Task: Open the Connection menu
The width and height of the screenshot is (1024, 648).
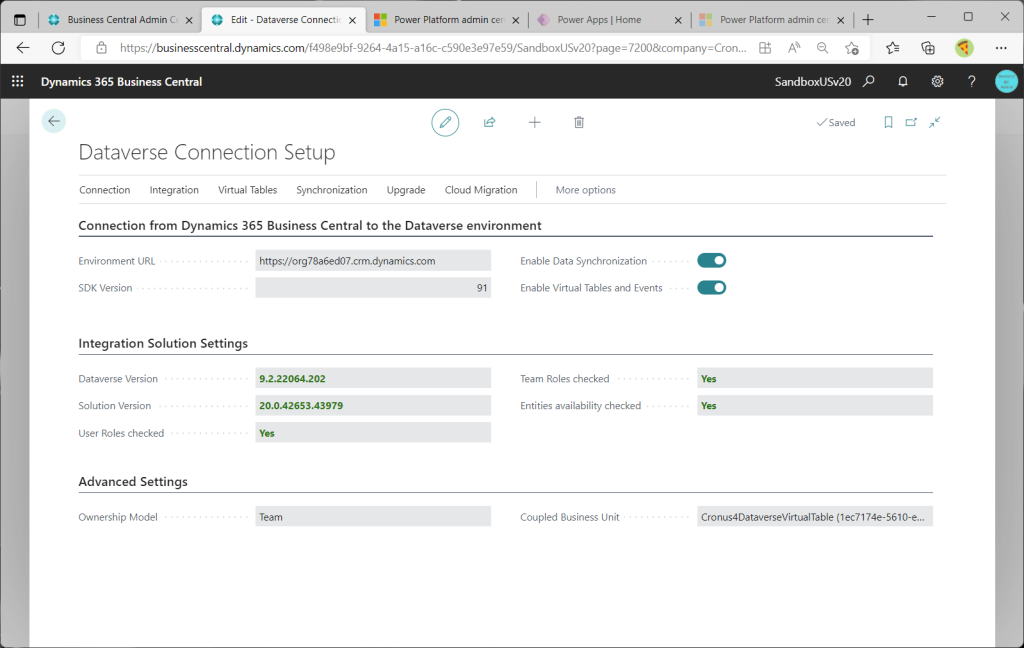Action: (104, 190)
